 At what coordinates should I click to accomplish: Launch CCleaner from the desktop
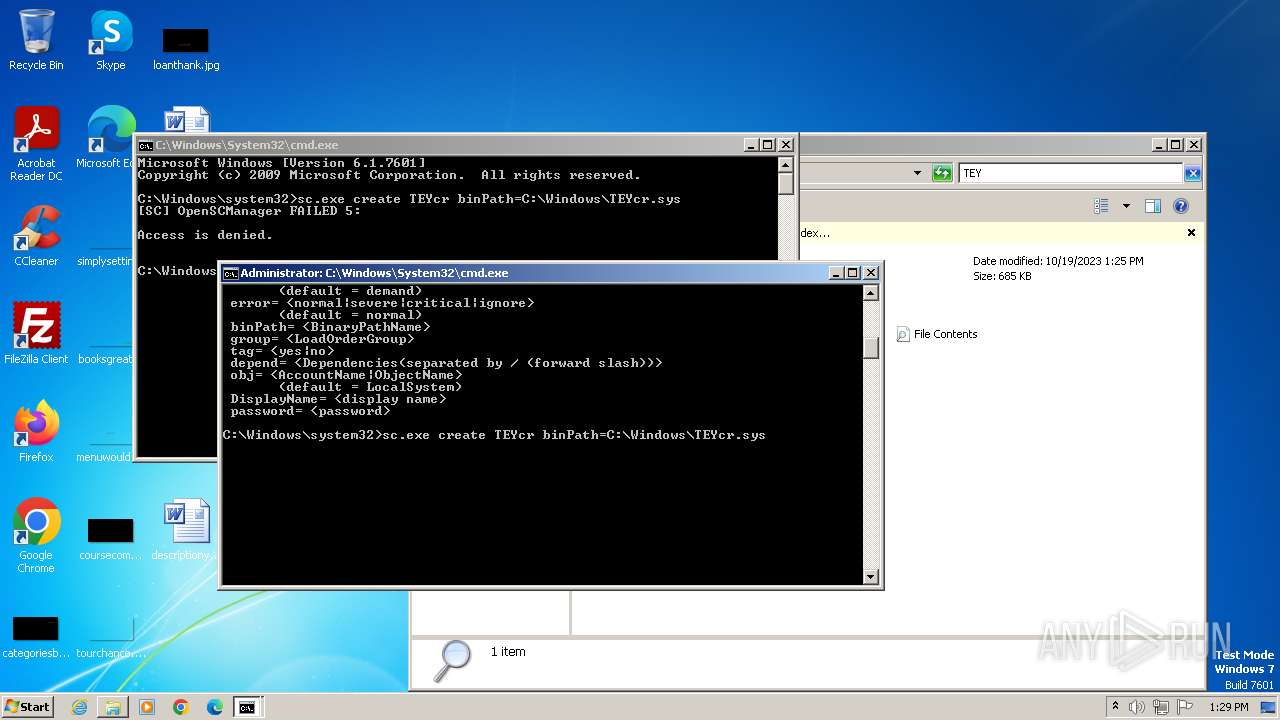36,236
